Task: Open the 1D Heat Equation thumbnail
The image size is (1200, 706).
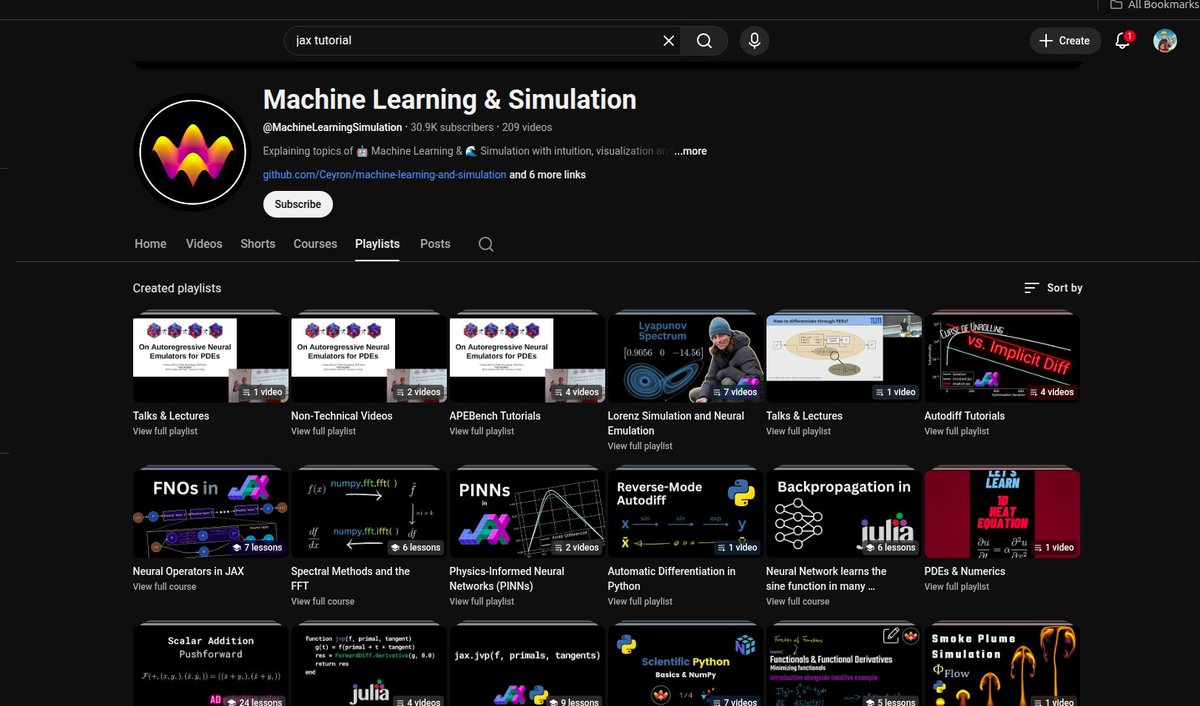Action: pos(1002,515)
